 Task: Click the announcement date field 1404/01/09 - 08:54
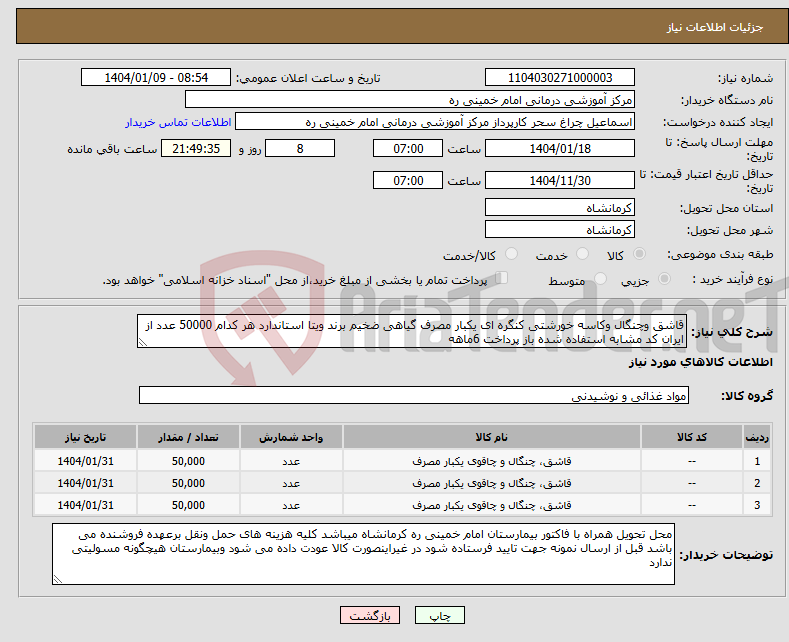pos(156,77)
